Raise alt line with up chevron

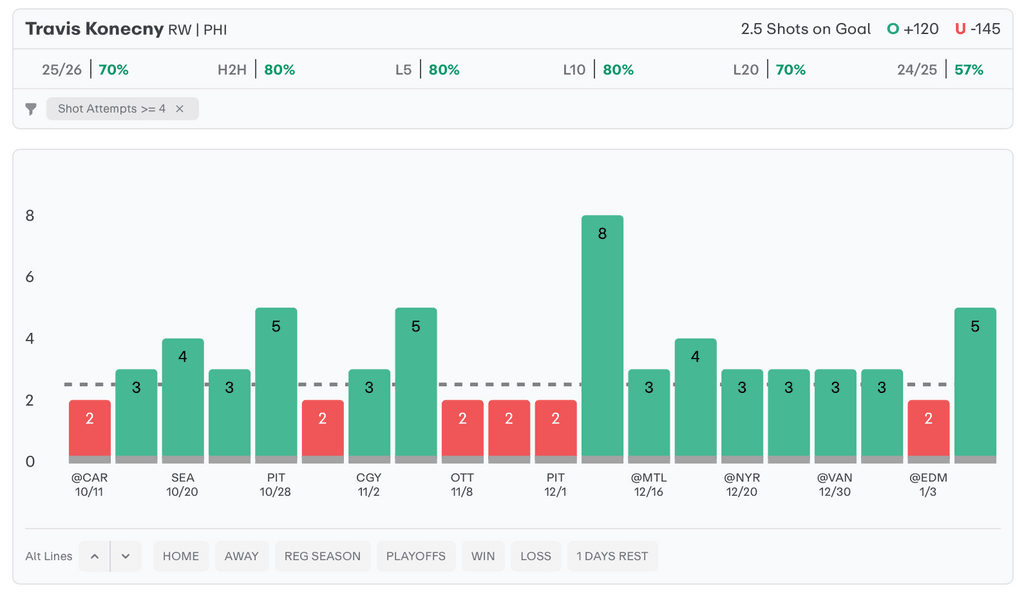pyautogui.click(x=94, y=556)
